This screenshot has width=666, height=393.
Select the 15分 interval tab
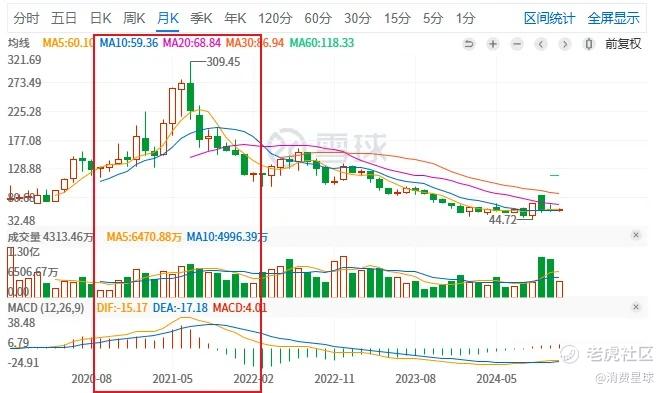pos(397,18)
